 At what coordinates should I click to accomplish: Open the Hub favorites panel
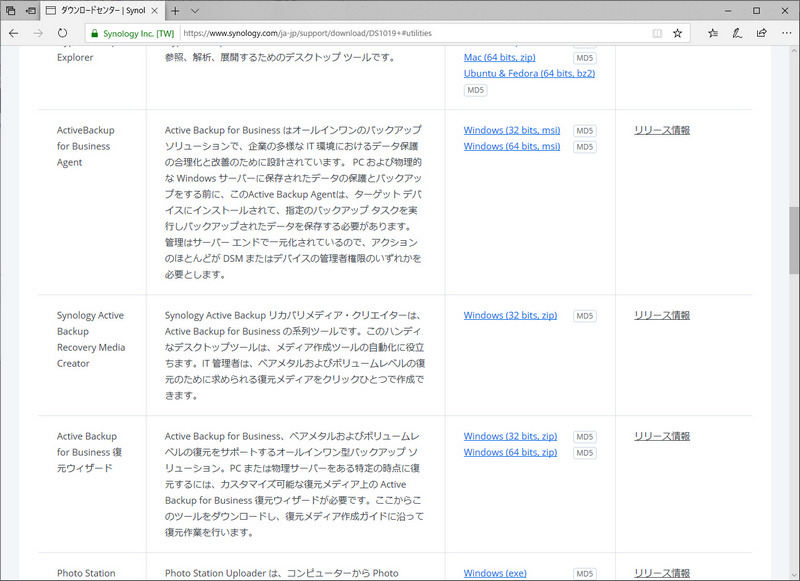[712, 33]
